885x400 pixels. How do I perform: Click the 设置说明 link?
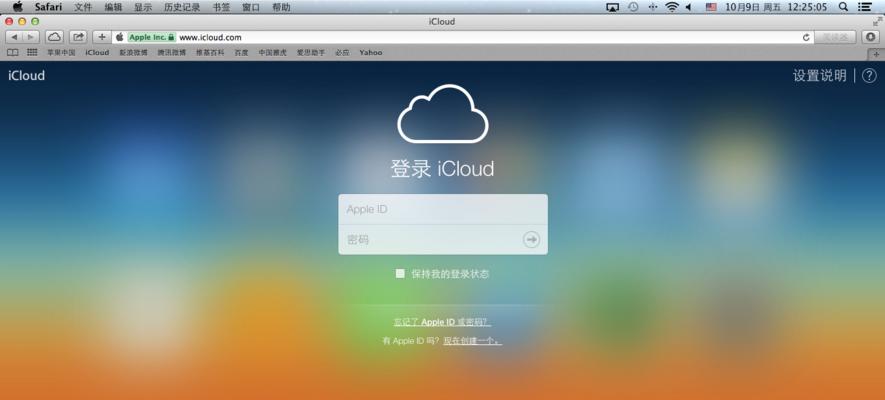tap(820, 76)
